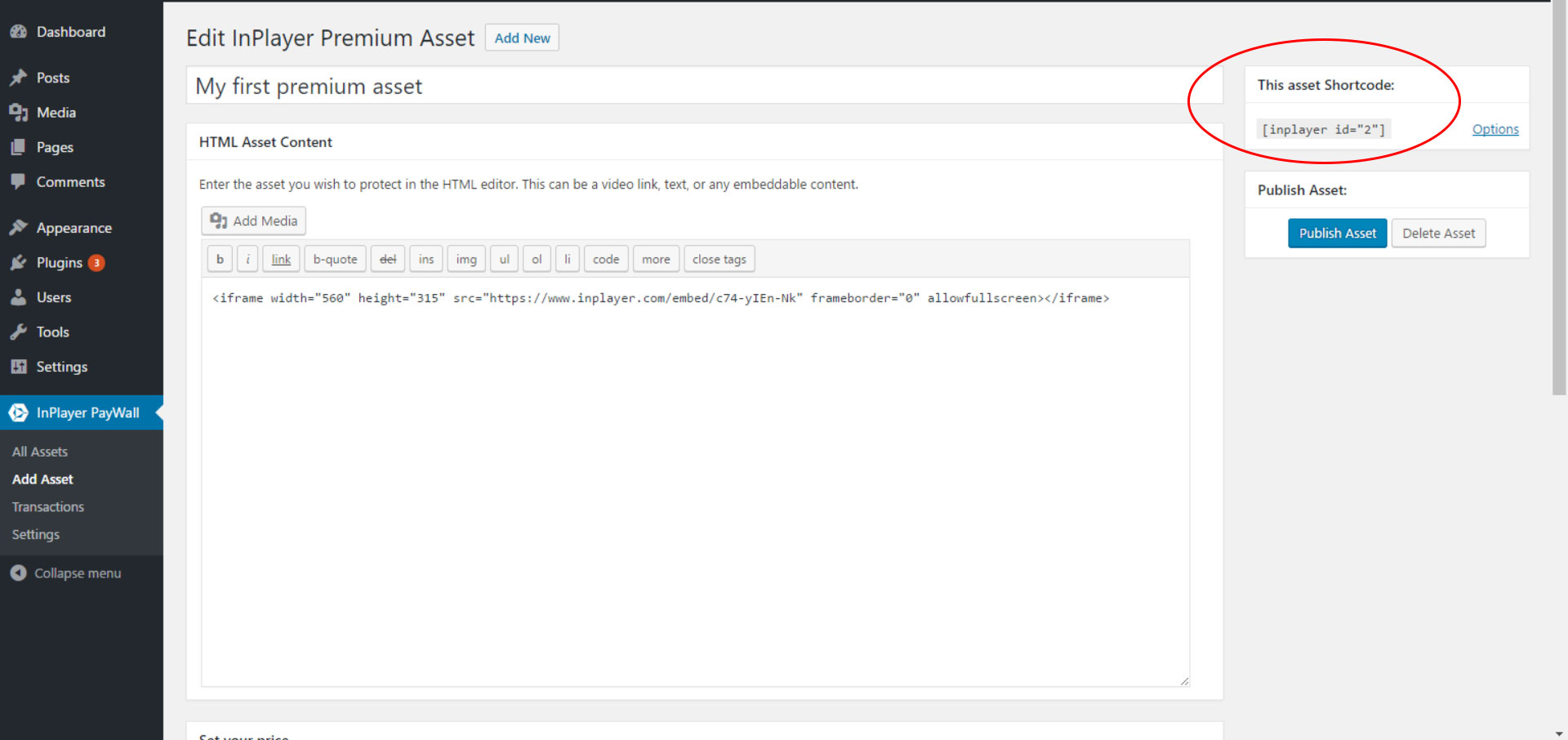Click the Publish Asset button

[1338, 233]
